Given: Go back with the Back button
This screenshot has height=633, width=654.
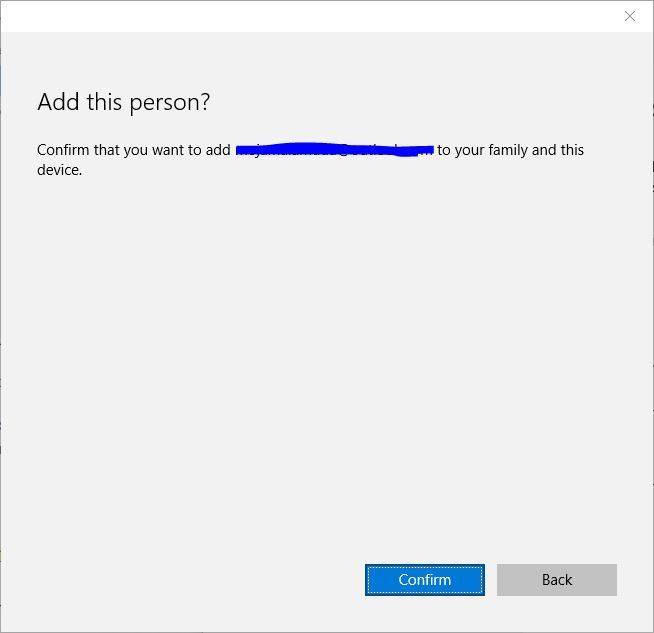Looking at the screenshot, I should [x=556, y=580].
